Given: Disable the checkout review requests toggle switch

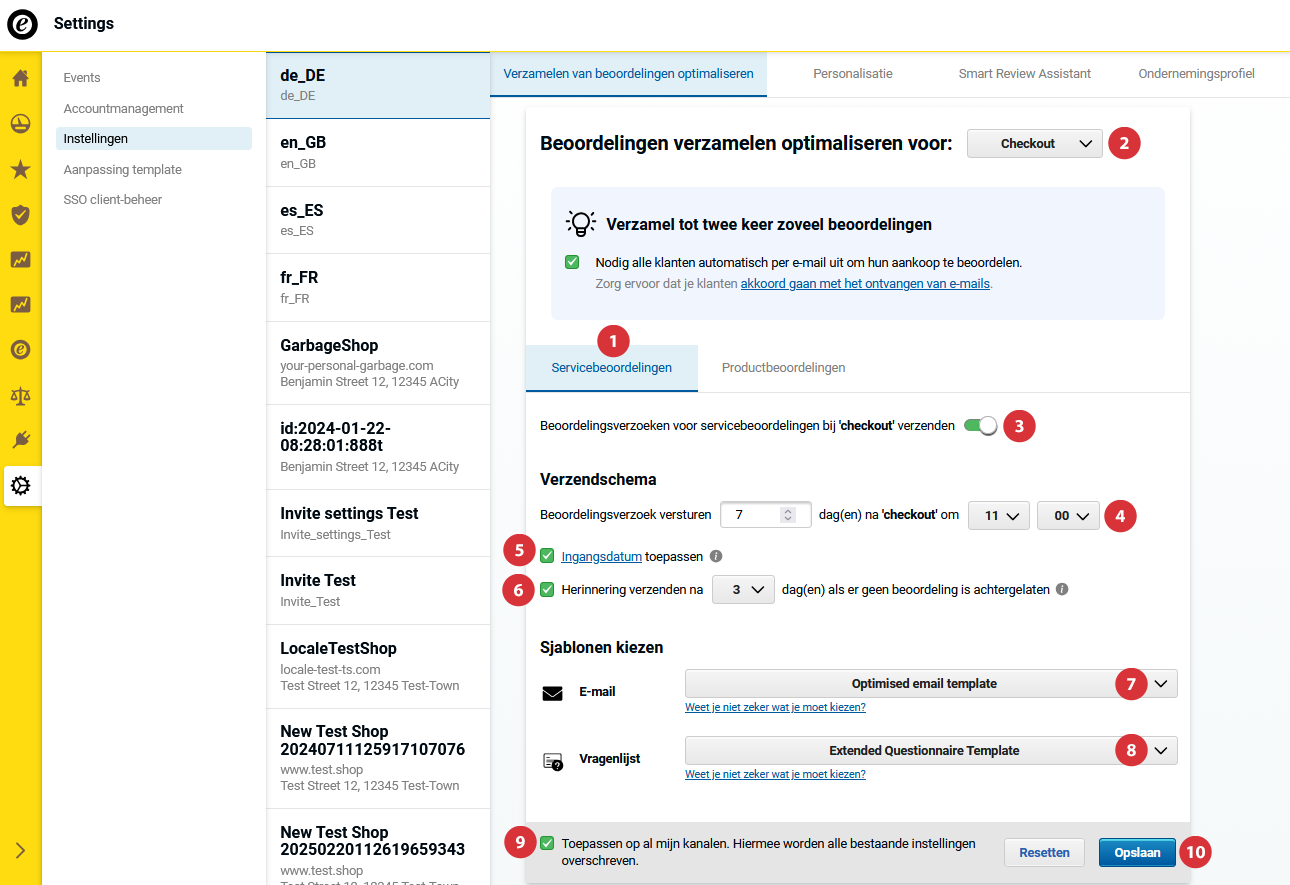Looking at the screenshot, I should [980, 426].
